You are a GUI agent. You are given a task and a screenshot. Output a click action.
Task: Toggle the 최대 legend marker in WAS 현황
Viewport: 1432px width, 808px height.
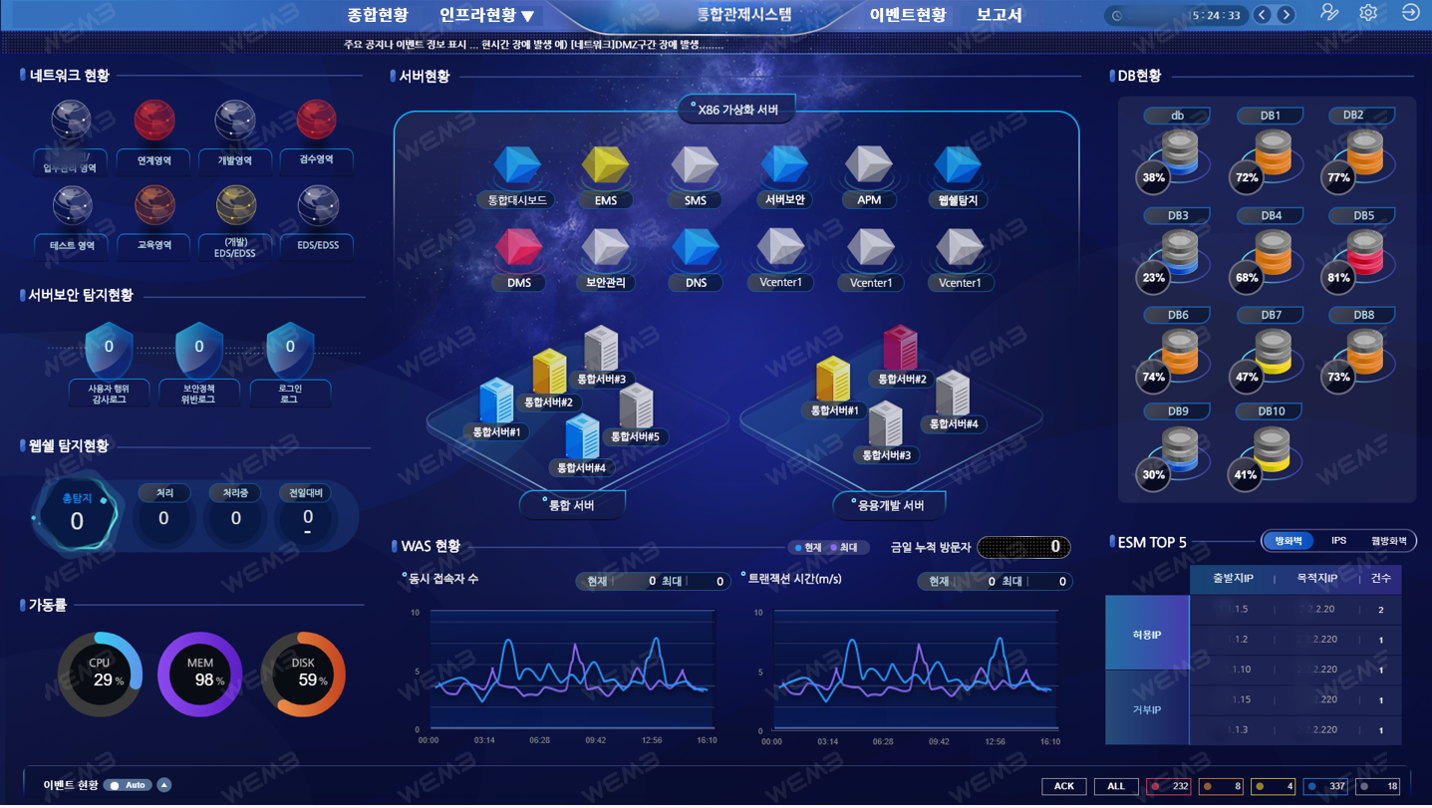(844, 548)
